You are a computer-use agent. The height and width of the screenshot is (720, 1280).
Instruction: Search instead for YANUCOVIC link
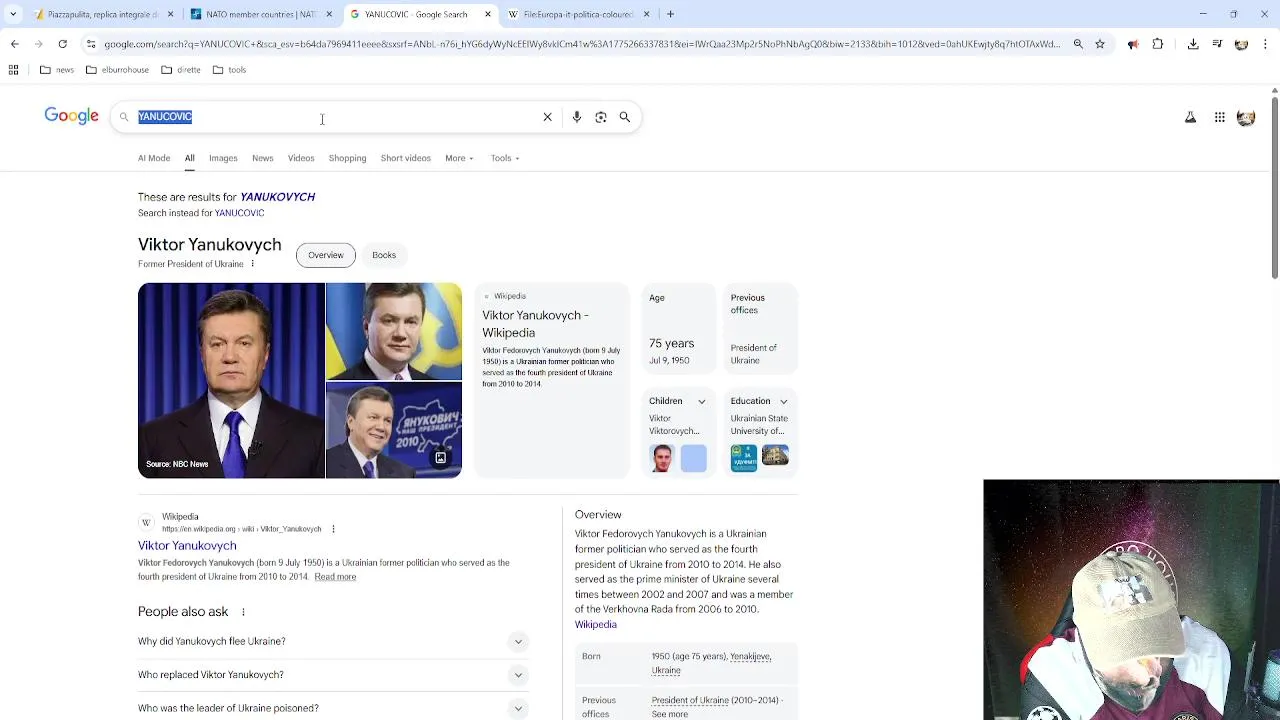click(x=239, y=213)
